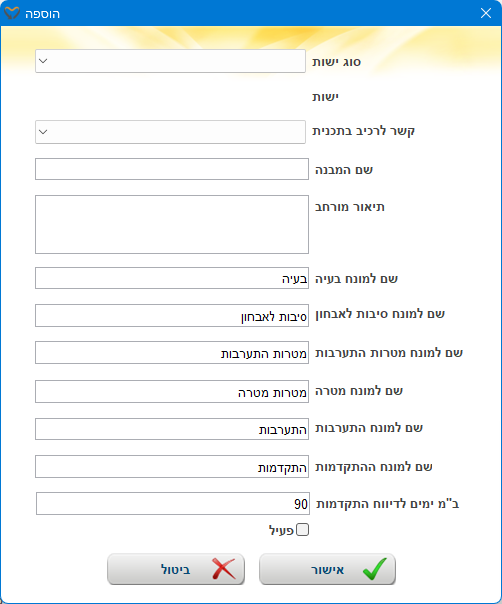Open the סוג ישות dropdown
This screenshot has height=604, width=502.
tap(170, 61)
